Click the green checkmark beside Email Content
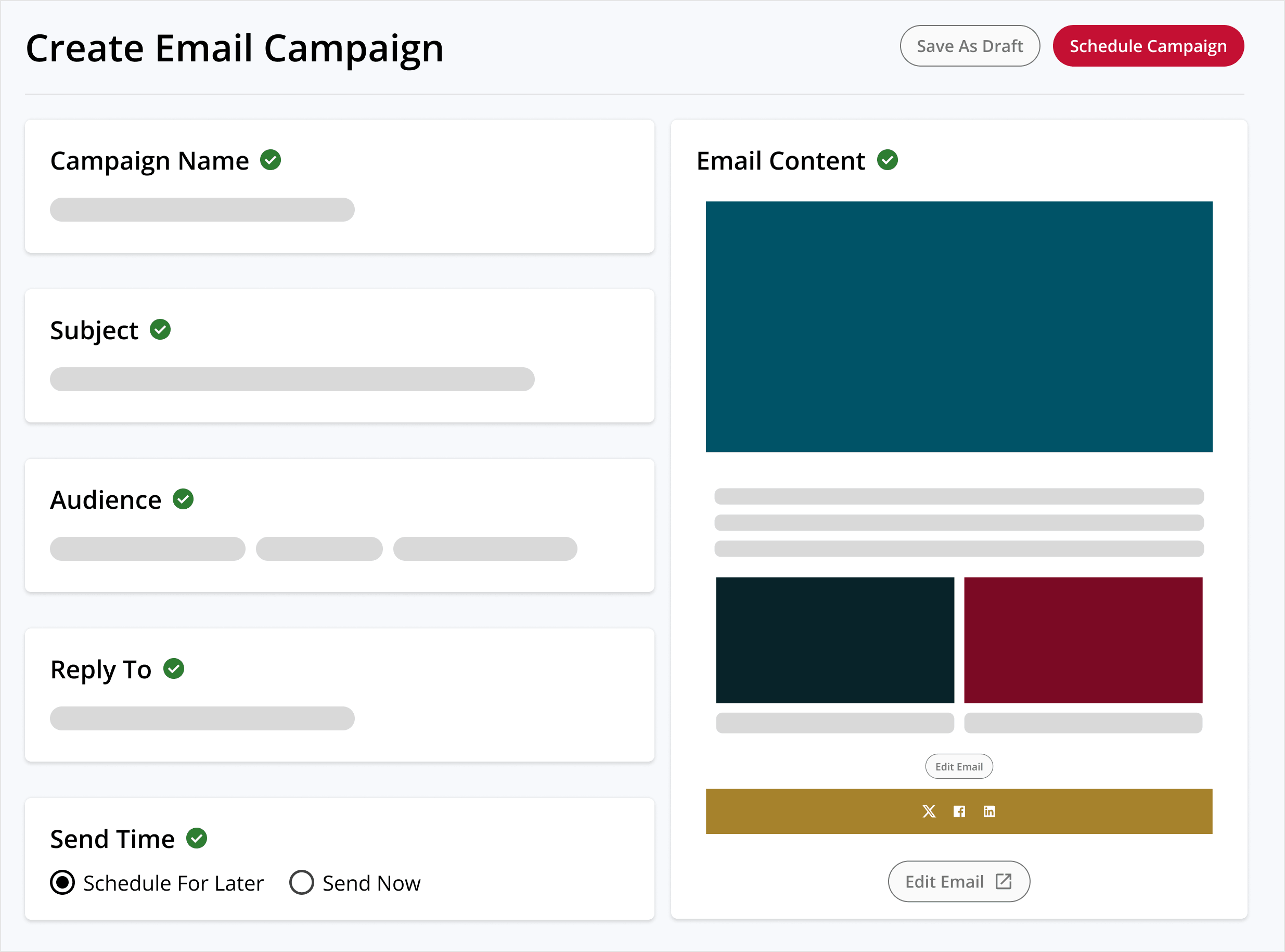Viewport: 1285px width, 952px height. point(888,160)
